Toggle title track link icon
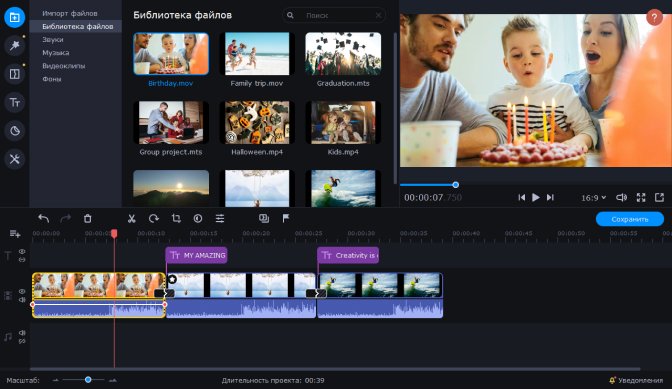 [22, 260]
